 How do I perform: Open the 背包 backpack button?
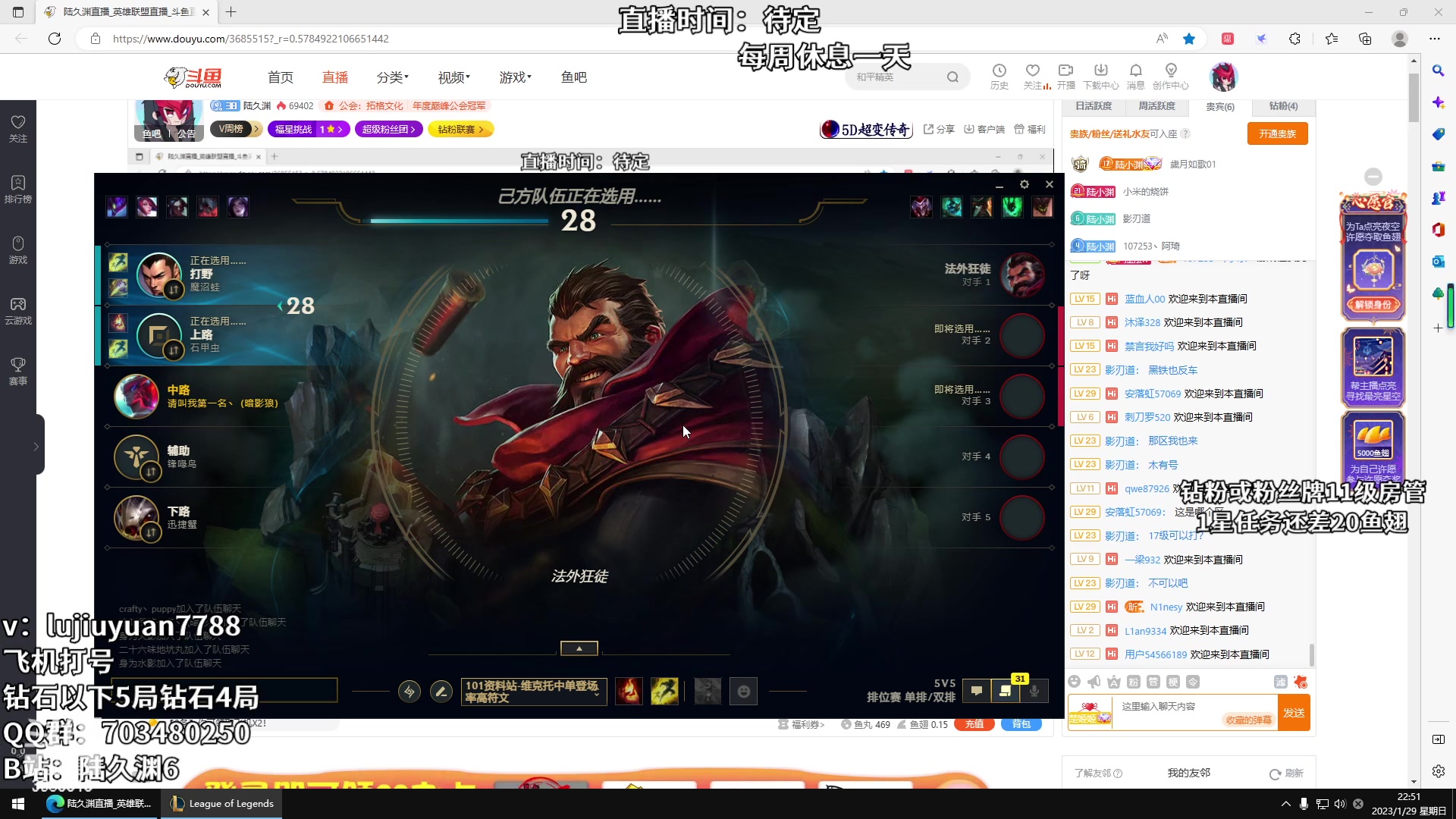(1021, 724)
